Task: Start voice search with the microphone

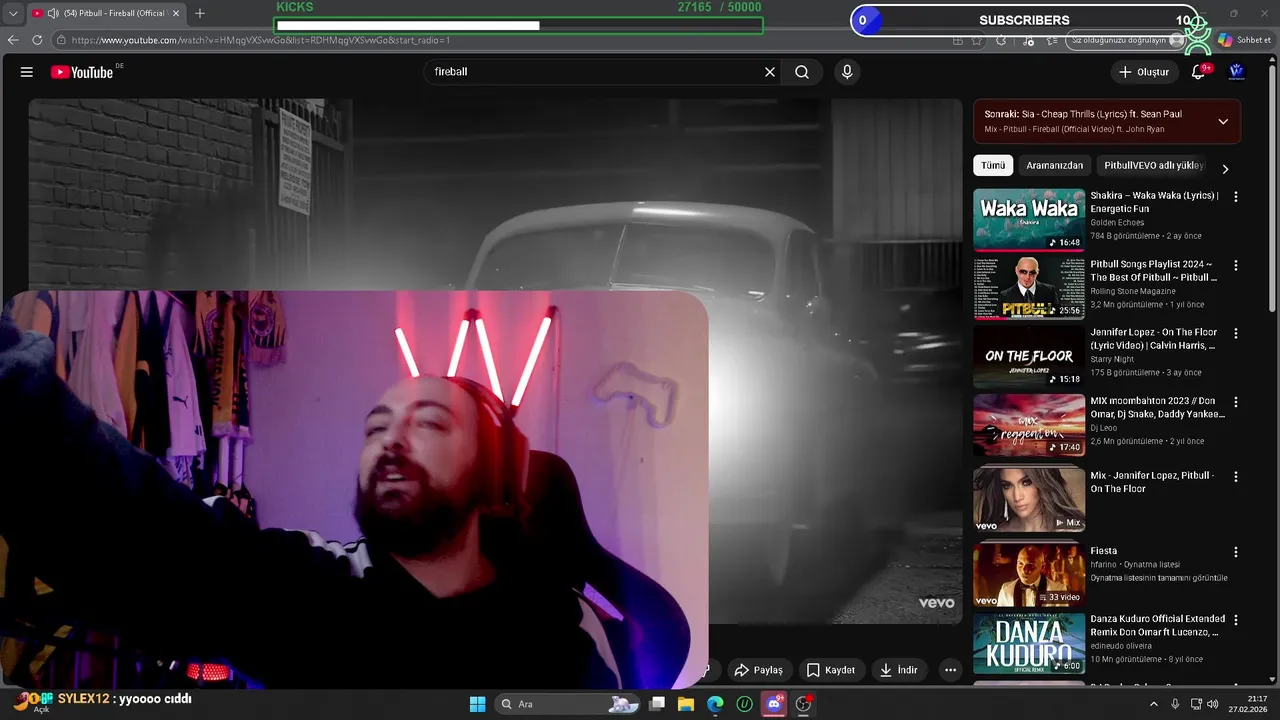Action: click(847, 72)
